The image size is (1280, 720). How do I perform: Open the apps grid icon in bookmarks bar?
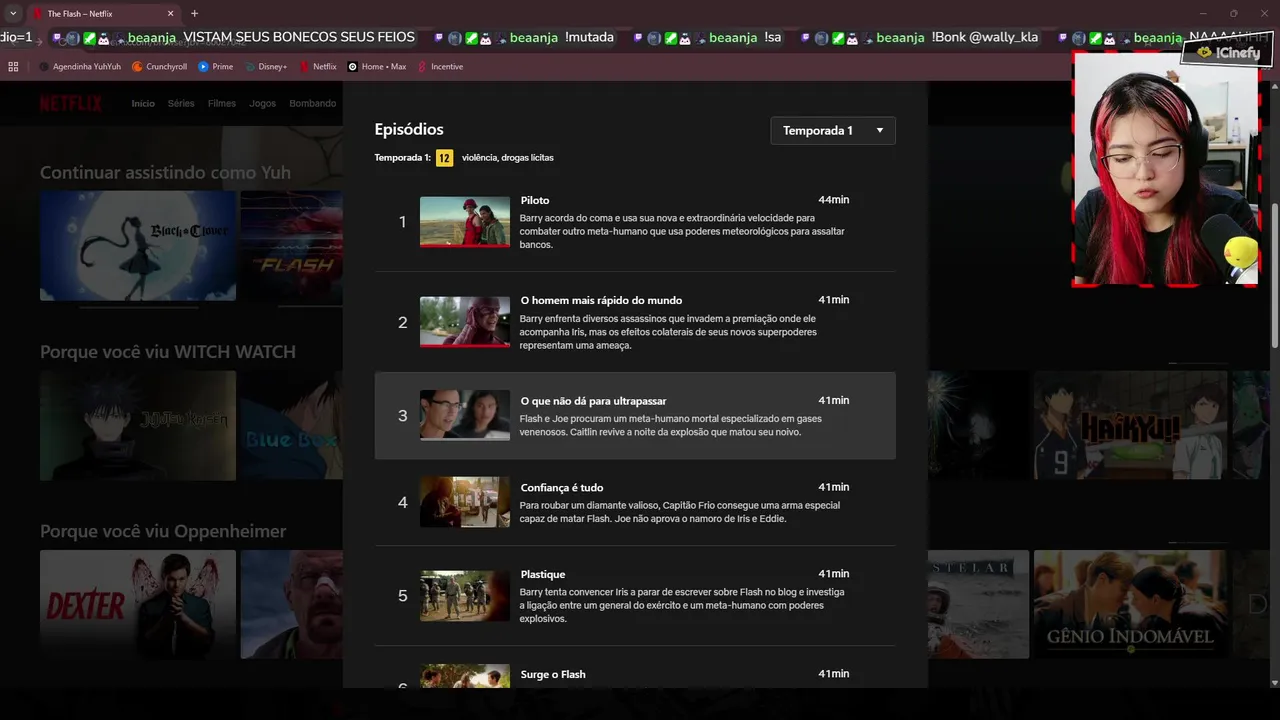[13, 67]
